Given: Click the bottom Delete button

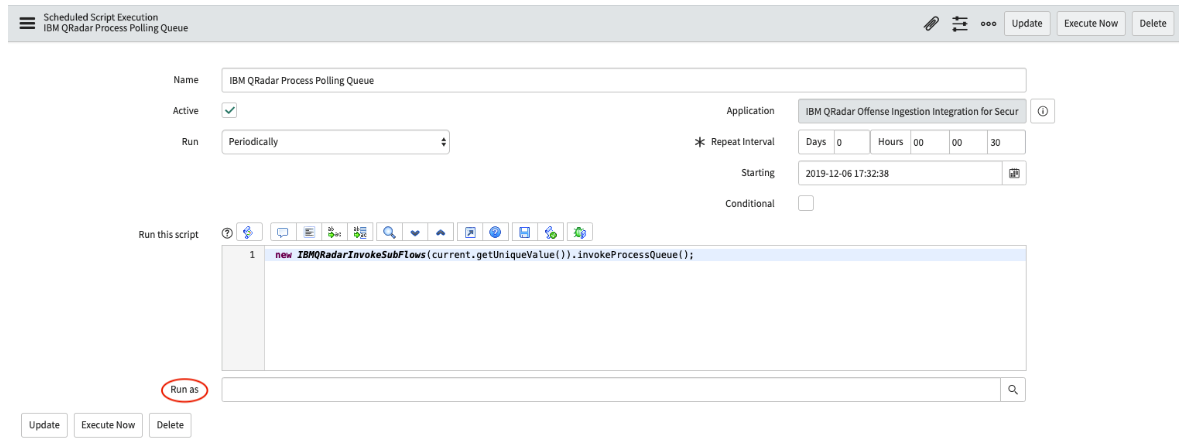Looking at the screenshot, I should (x=170, y=425).
